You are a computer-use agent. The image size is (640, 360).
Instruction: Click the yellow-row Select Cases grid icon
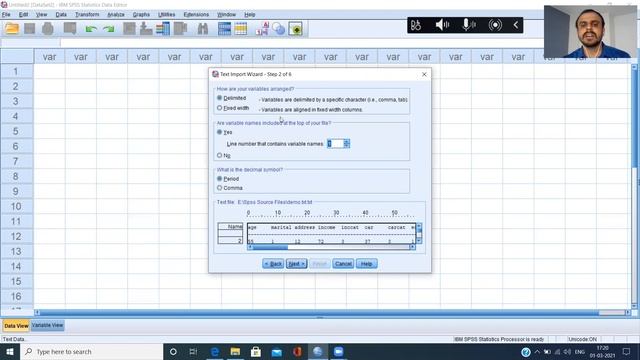click(x=241, y=29)
